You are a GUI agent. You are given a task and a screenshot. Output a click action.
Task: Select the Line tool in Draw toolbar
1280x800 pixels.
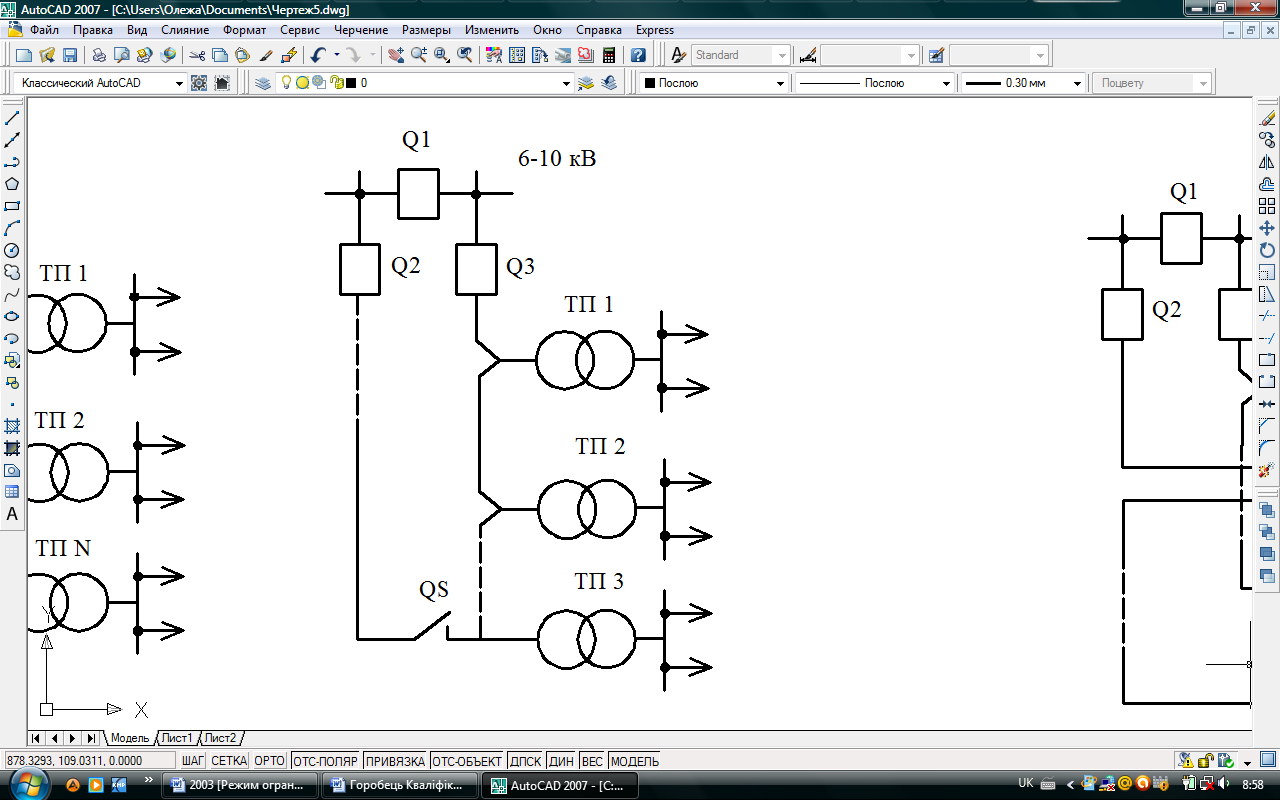pos(12,118)
